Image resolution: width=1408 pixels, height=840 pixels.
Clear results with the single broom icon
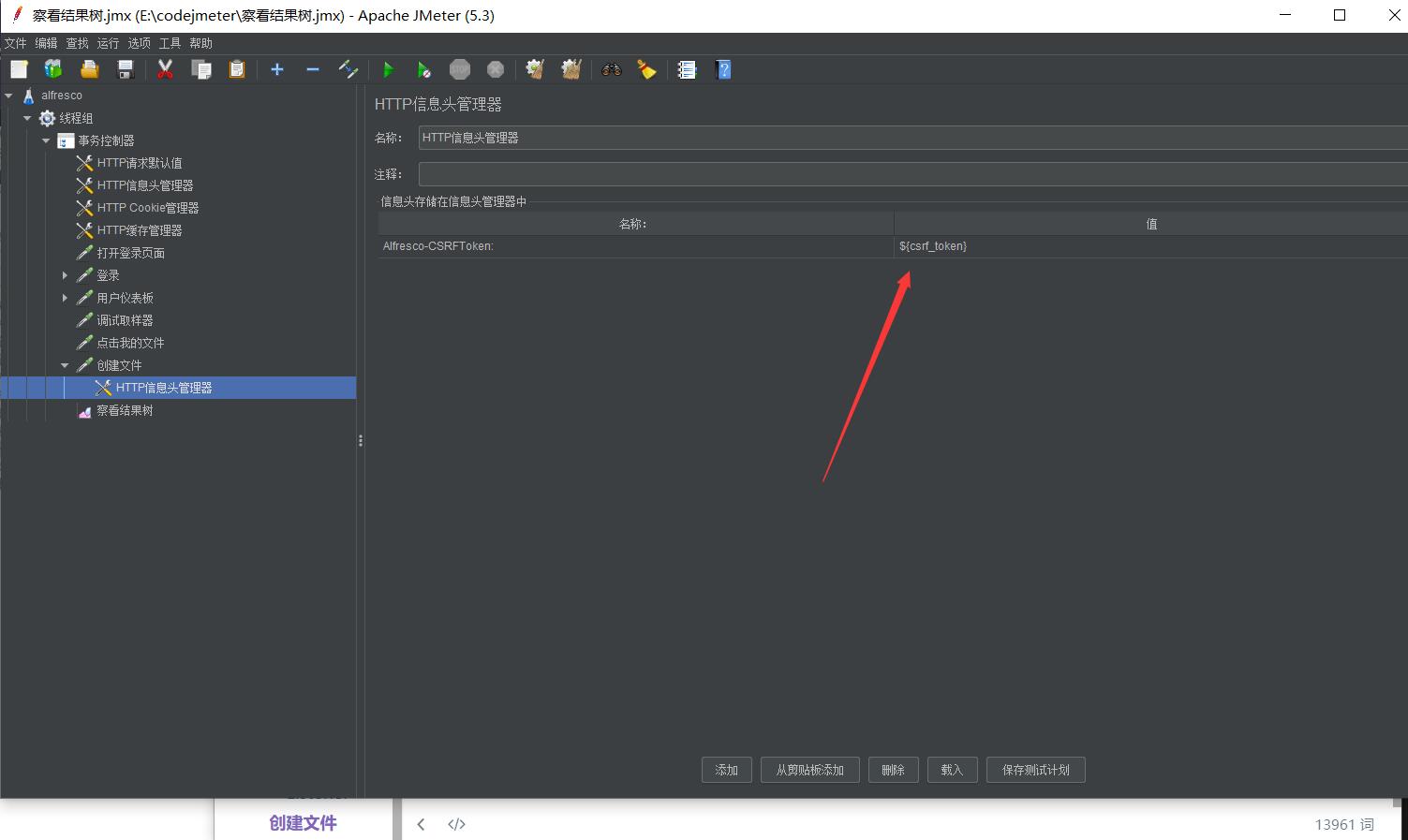536,69
